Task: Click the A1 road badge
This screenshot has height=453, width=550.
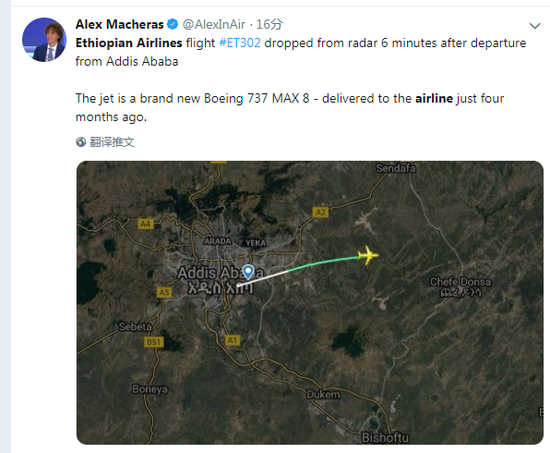Action: click(x=233, y=340)
